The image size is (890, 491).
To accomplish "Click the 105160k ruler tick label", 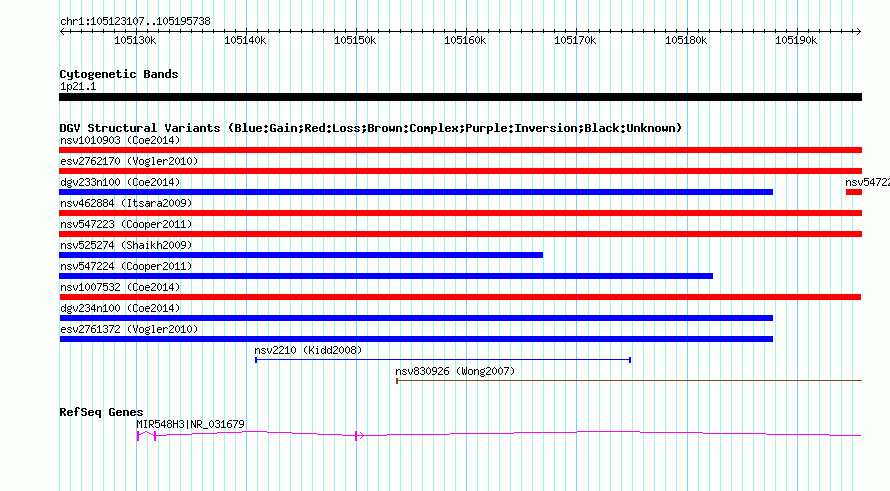I will click(465, 40).
